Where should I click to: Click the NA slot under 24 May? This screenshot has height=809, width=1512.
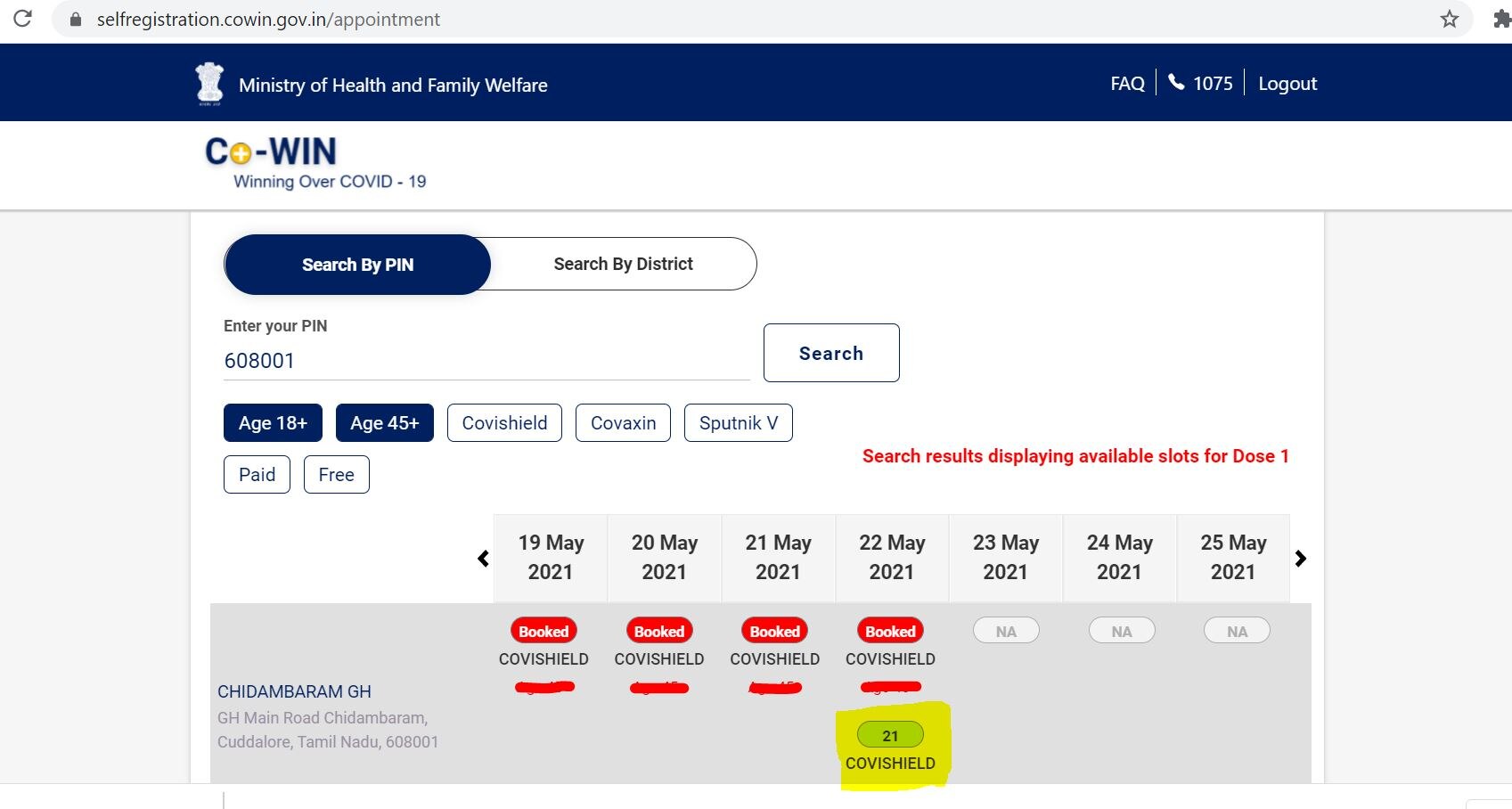coord(1122,631)
